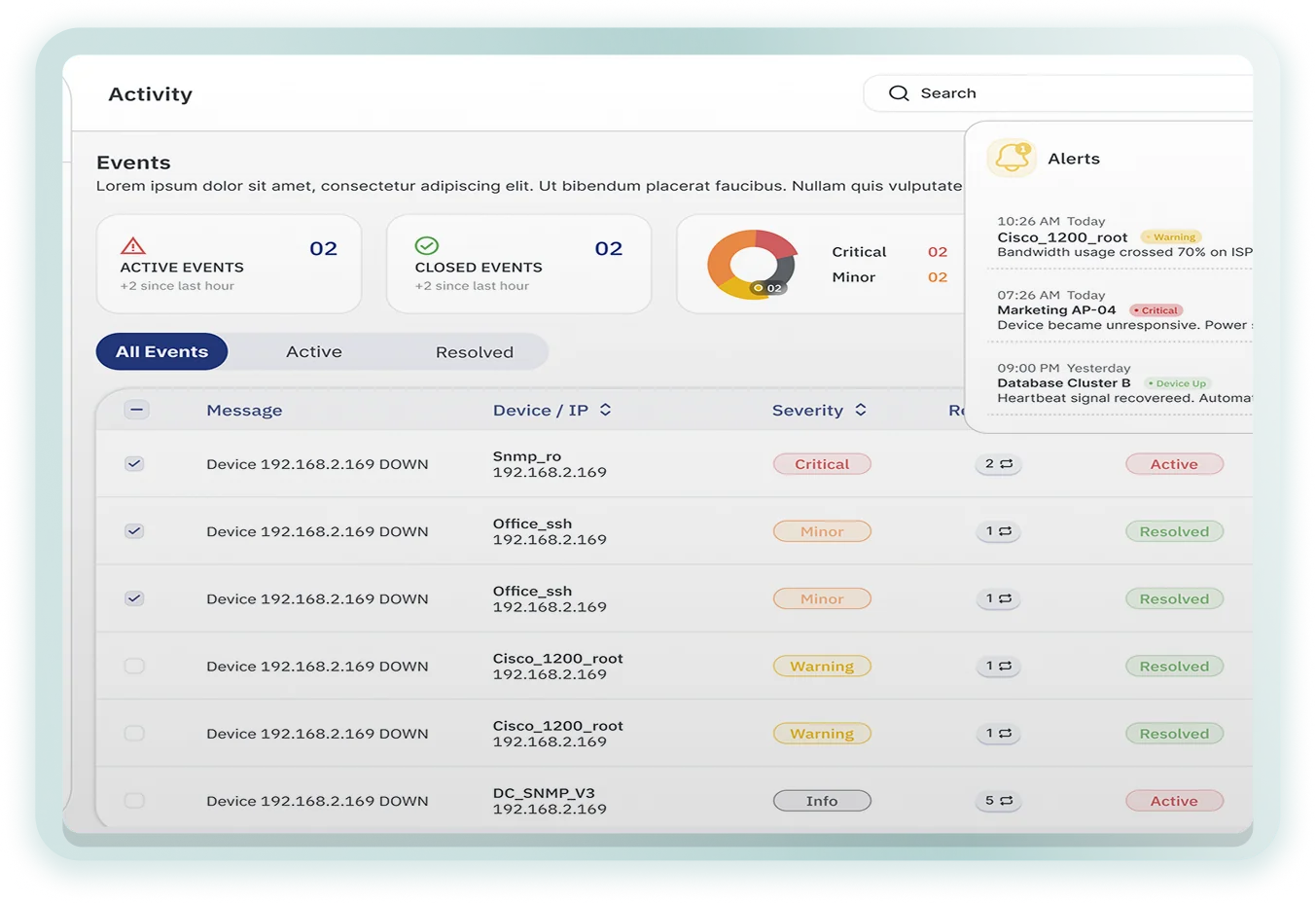The image size is (1316, 904).
Task: Click the Critical legend label beside the chart
Action: pos(859,252)
